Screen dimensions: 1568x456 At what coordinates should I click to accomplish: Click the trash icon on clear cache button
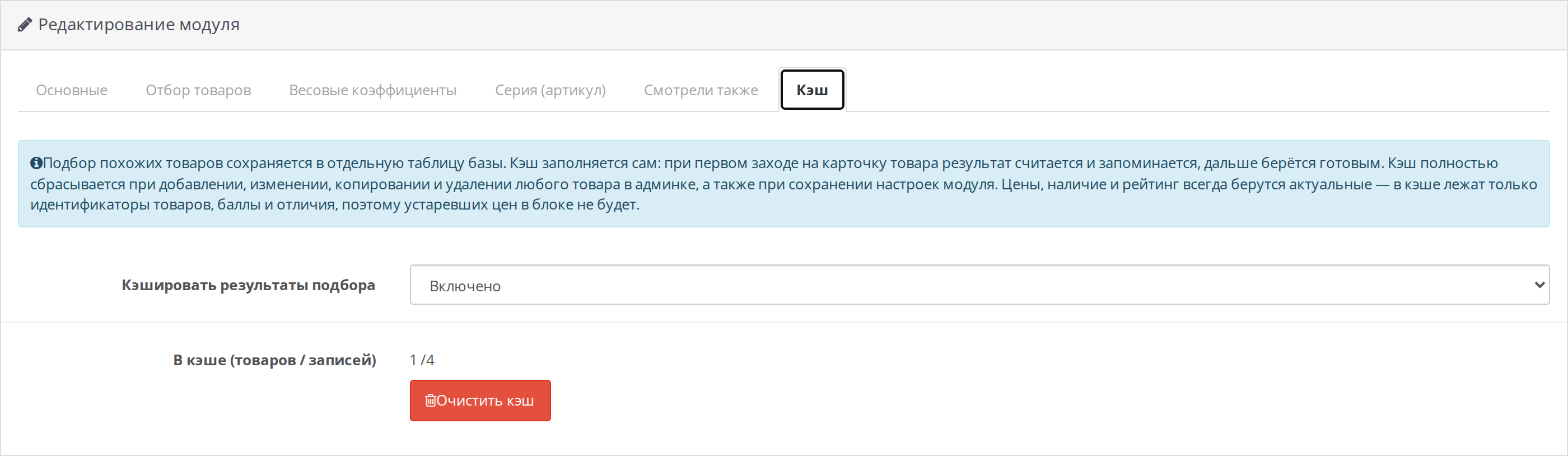pos(430,401)
